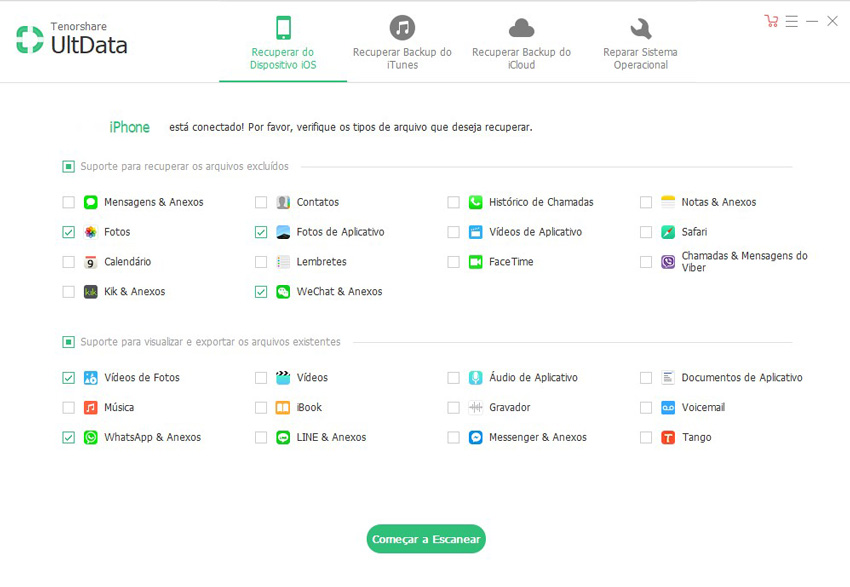Click the FaceTime camera icon
Screen dimensions: 850x587
476,262
